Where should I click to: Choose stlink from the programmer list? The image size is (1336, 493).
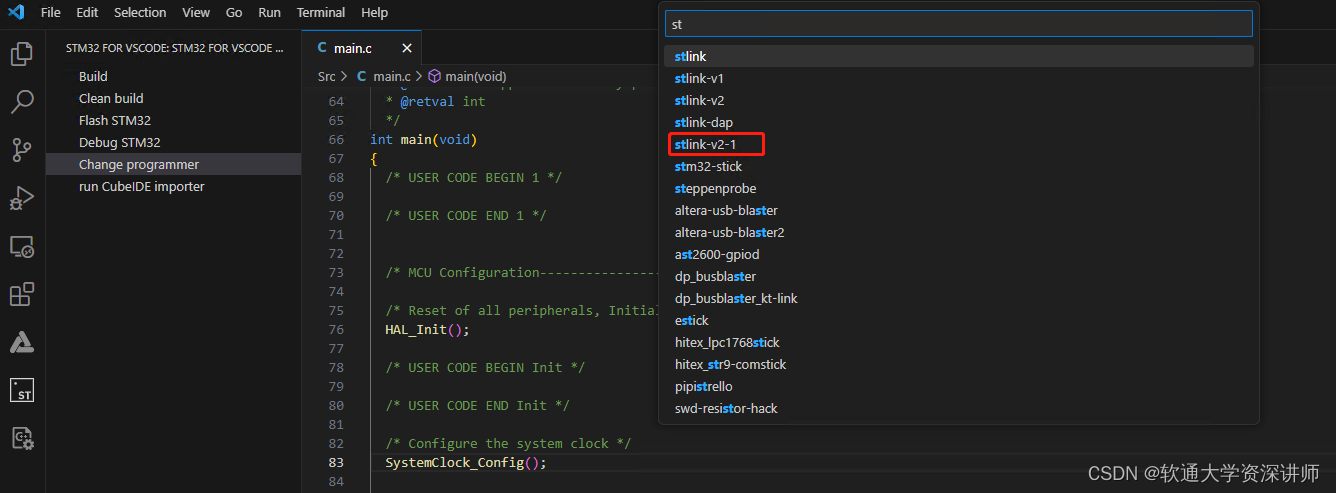click(959, 56)
